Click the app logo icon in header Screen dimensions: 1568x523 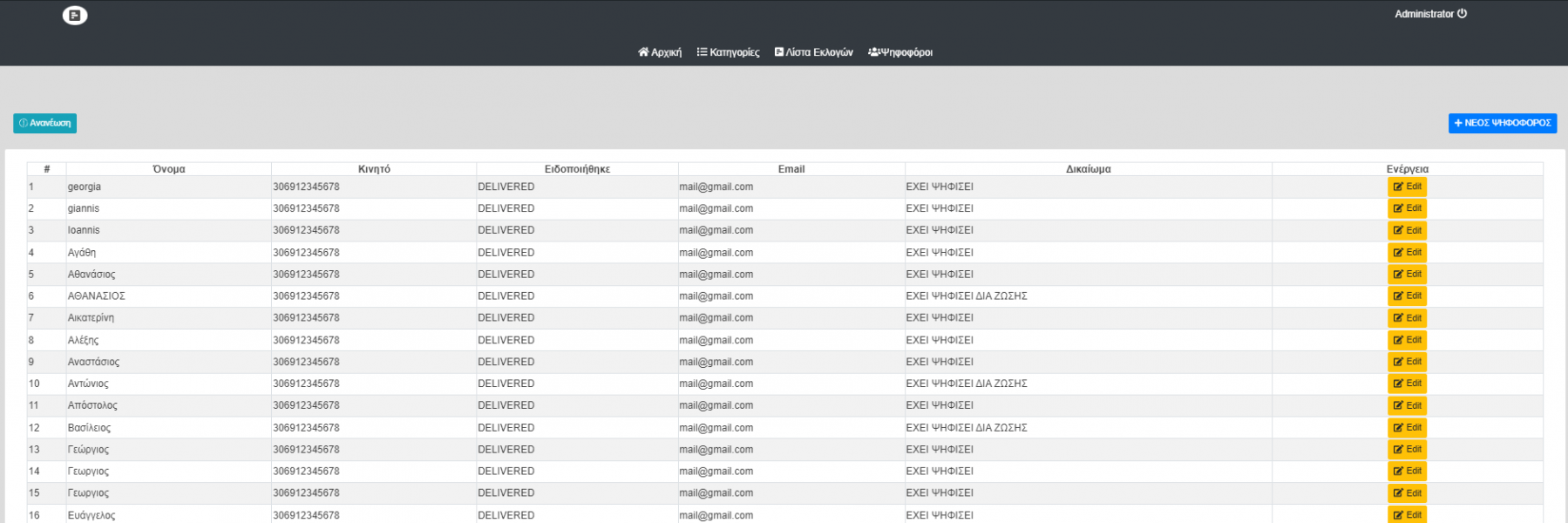[x=75, y=15]
